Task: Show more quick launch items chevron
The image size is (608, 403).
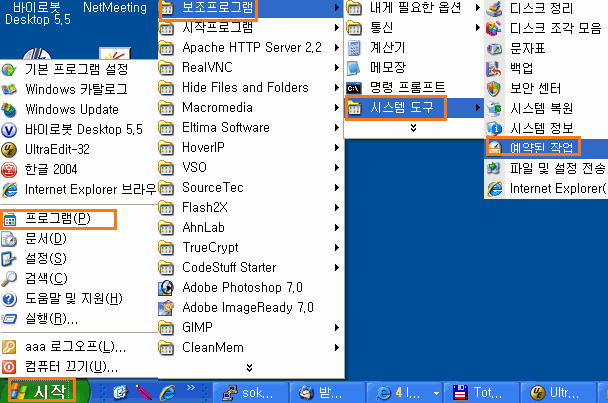Action: (190, 387)
